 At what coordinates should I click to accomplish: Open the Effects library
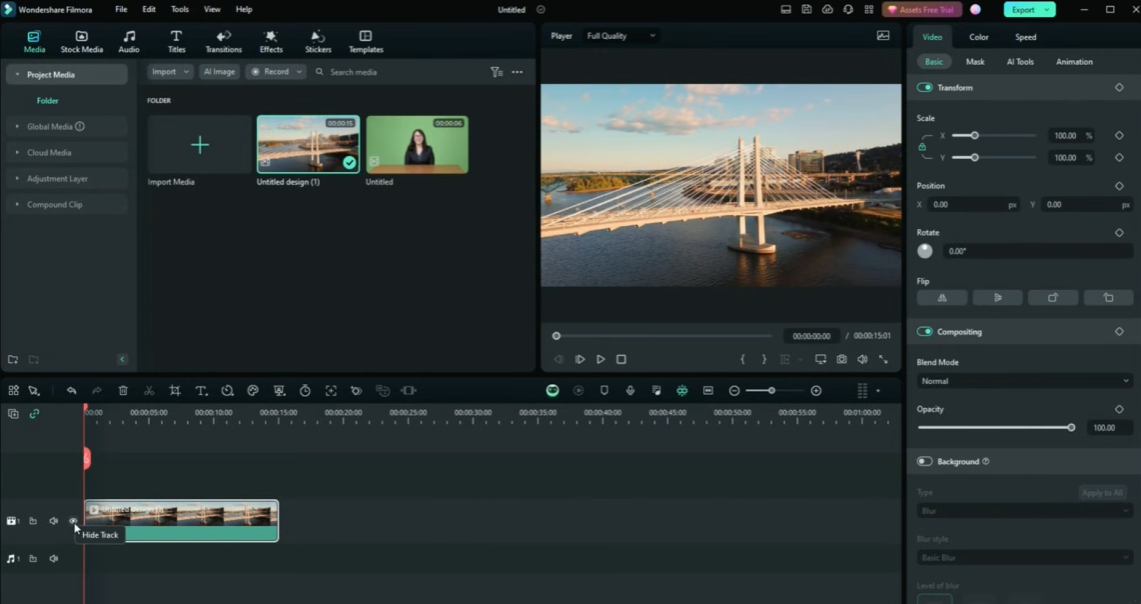tap(271, 41)
